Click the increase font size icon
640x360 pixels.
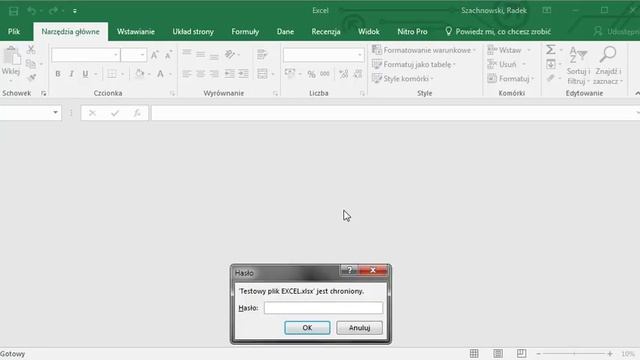pos(155,55)
